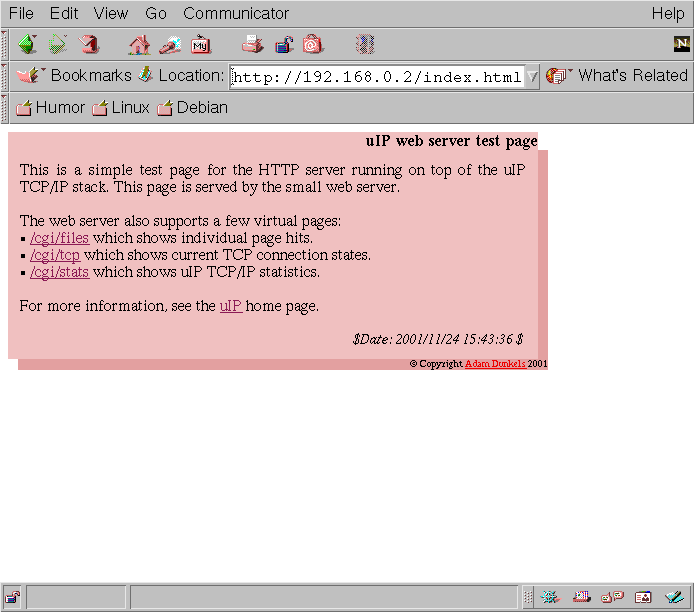Viewport: 694px width, 612px height.
Task: Click the Forward arrow toolbar button
Action: pyautogui.click(x=58, y=44)
